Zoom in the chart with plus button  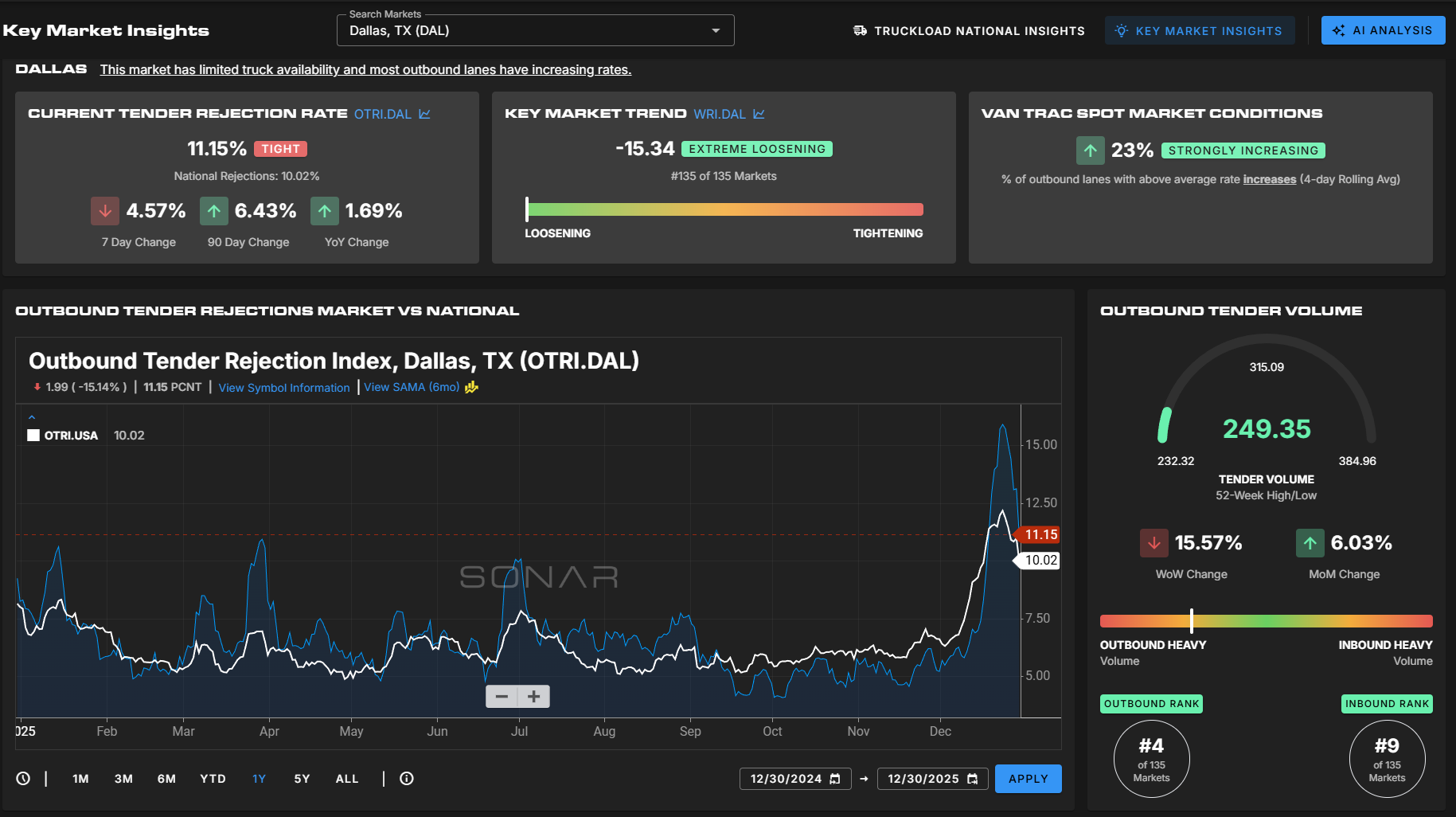[x=534, y=697]
